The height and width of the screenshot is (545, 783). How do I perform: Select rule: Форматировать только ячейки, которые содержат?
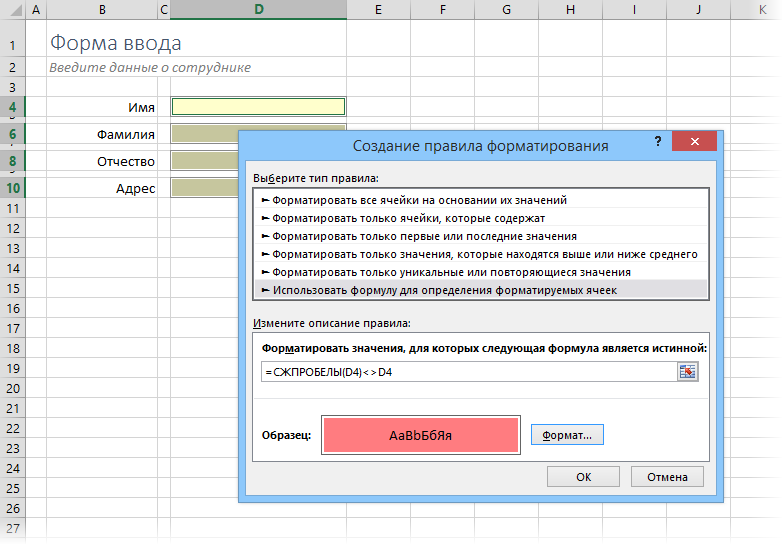(481, 218)
